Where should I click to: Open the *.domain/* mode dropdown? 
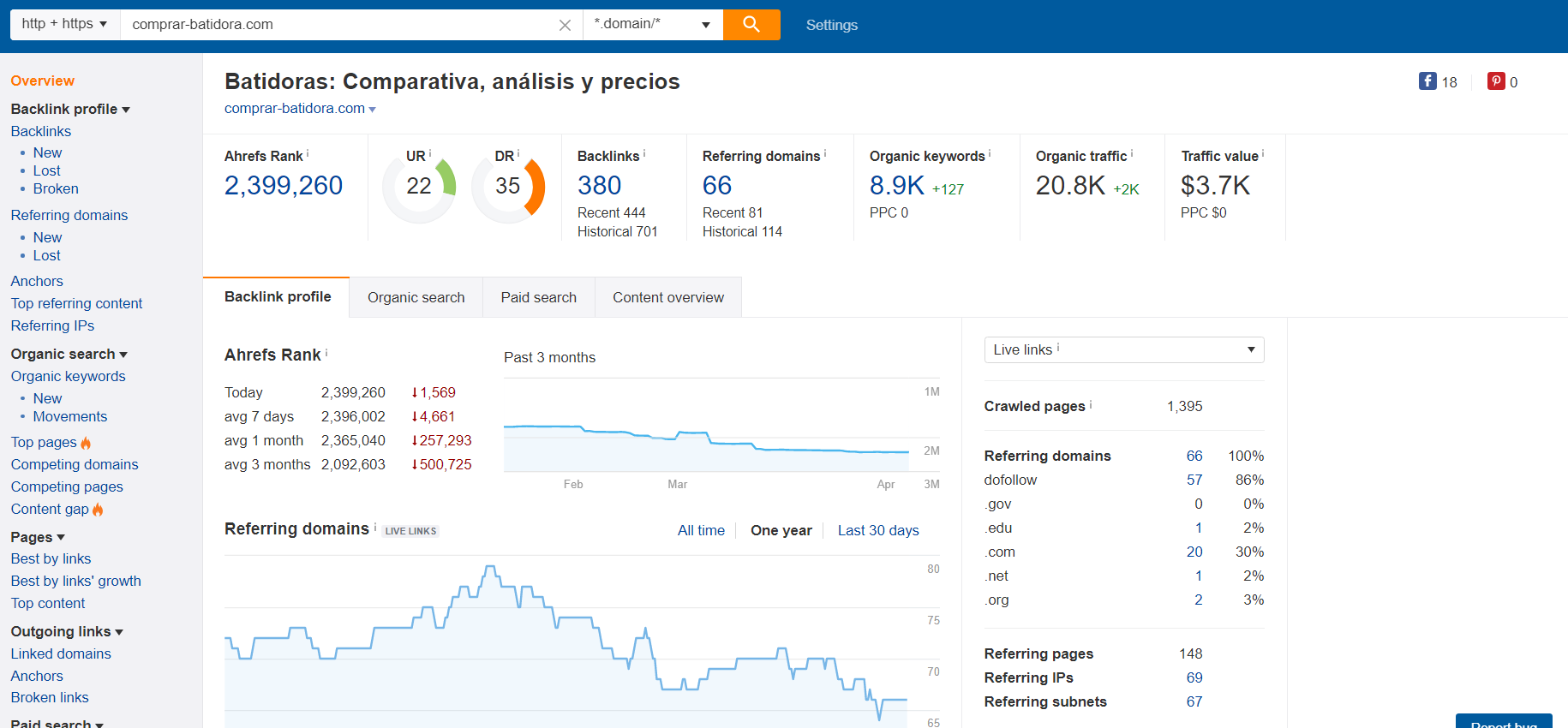pos(653,25)
